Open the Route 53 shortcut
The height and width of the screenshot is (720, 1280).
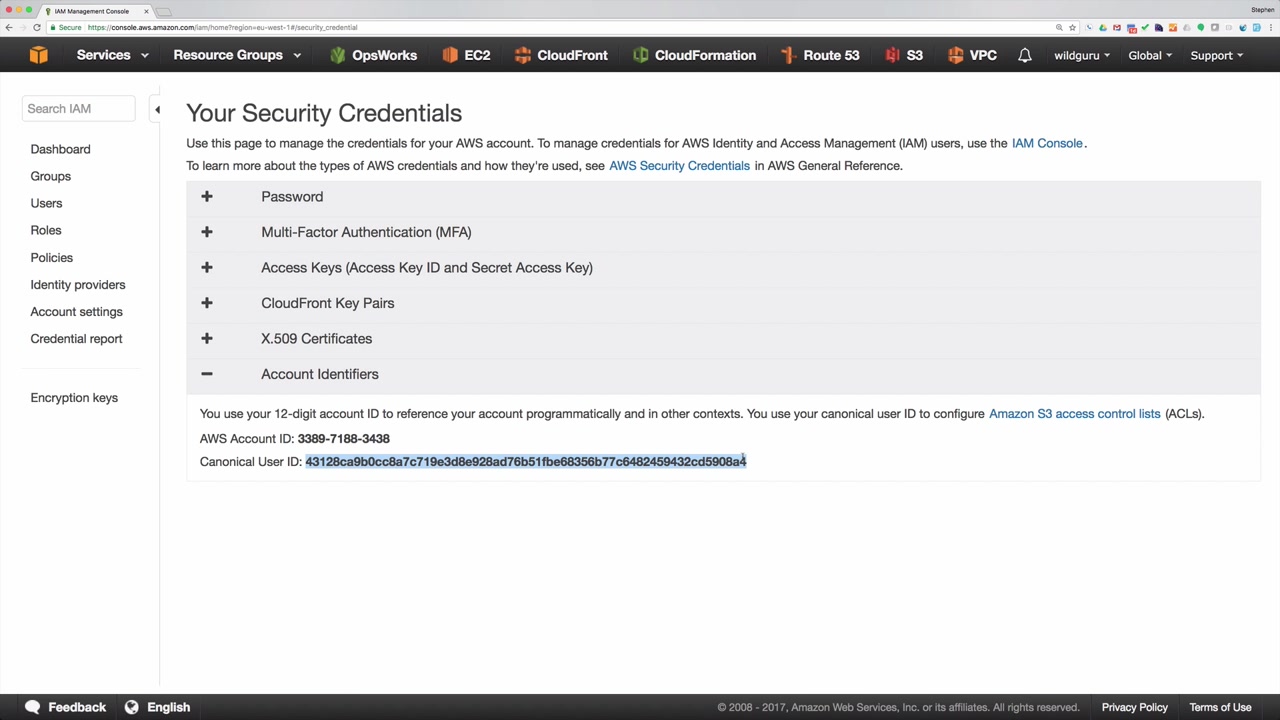pos(819,55)
